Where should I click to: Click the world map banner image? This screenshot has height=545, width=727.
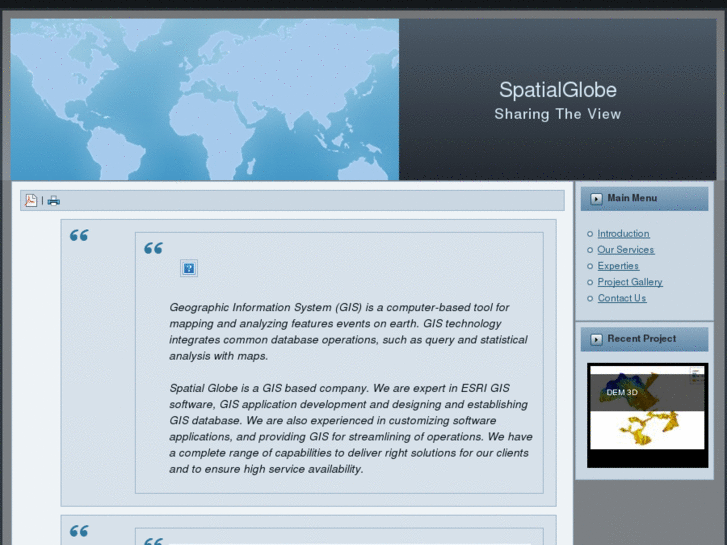click(x=204, y=99)
